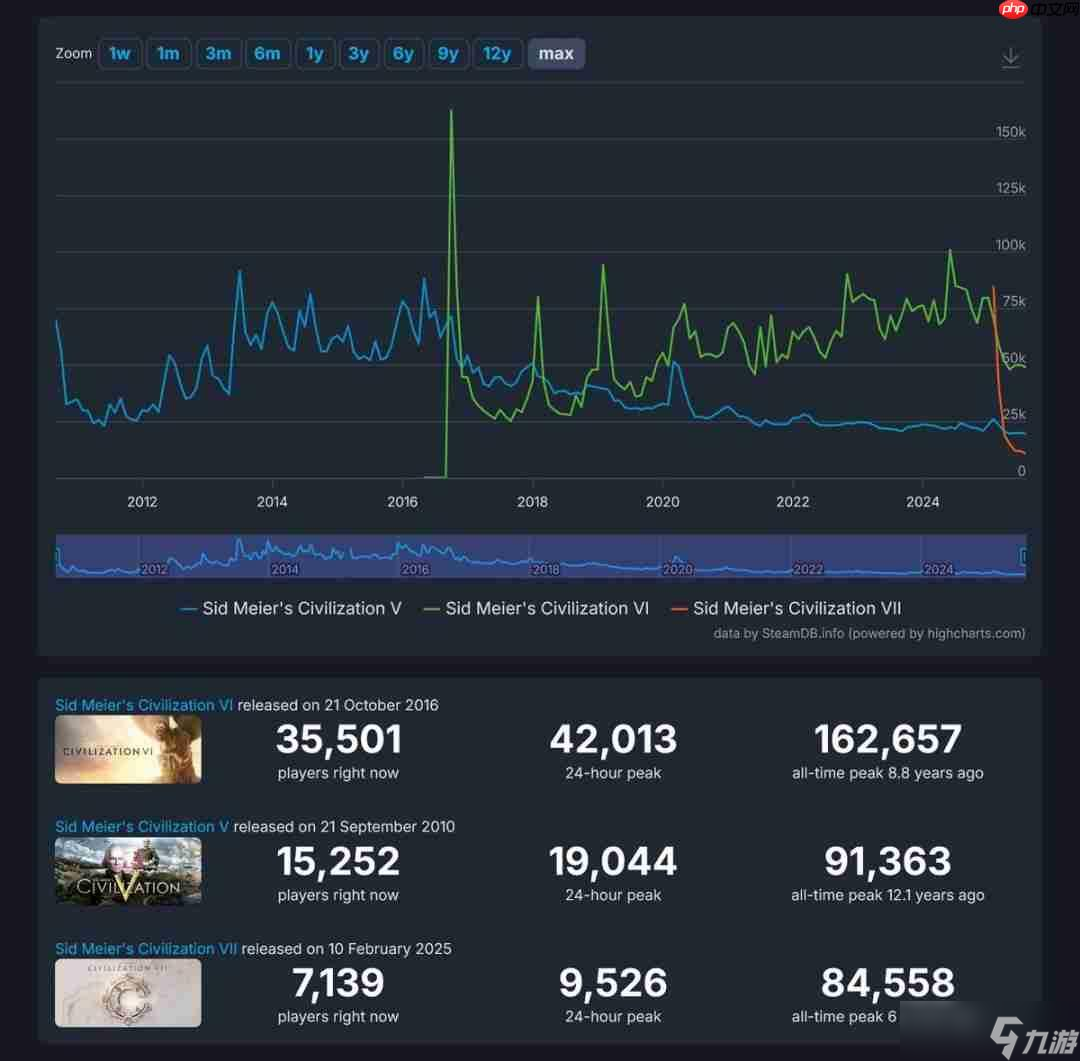Set chart zoom to 3y
Viewport: 1080px width, 1061px height.
[358, 54]
